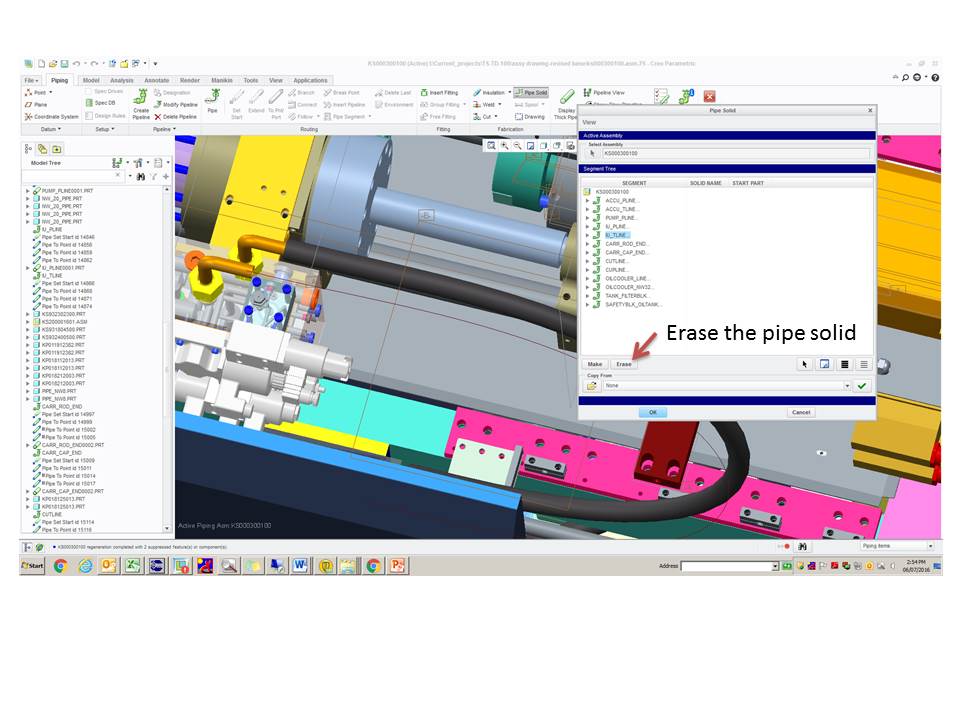Expand PUMP_PLINE0001.PRT in Model Tree
960x720 pixels.
tap(28, 191)
